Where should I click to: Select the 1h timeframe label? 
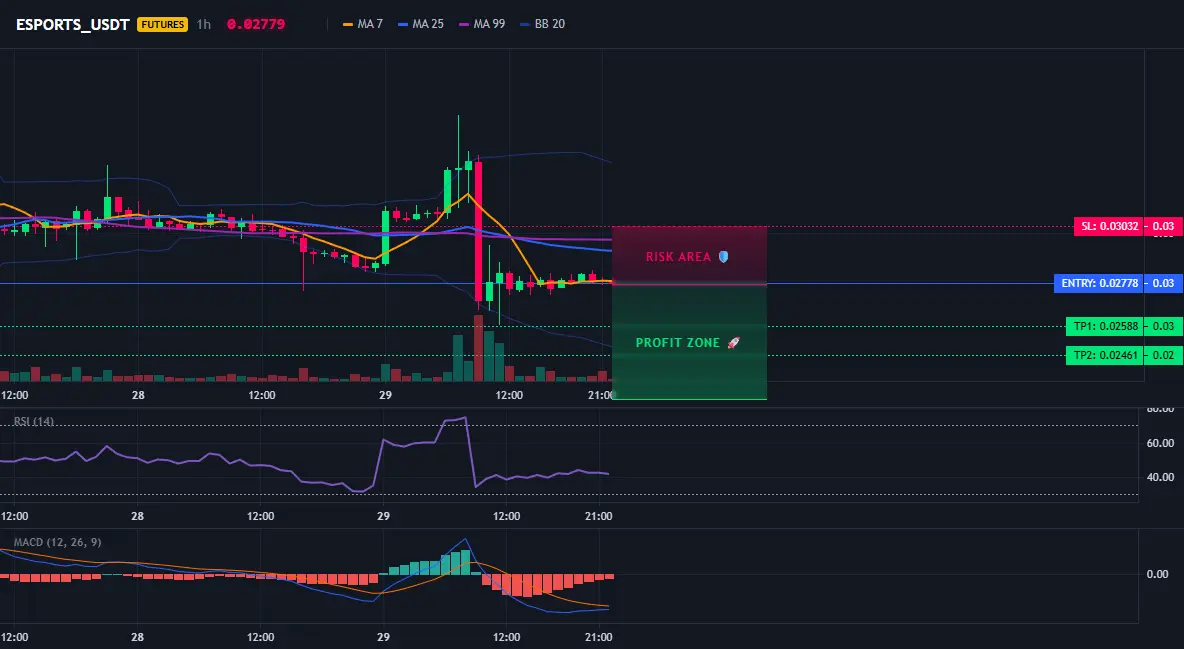(204, 24)
